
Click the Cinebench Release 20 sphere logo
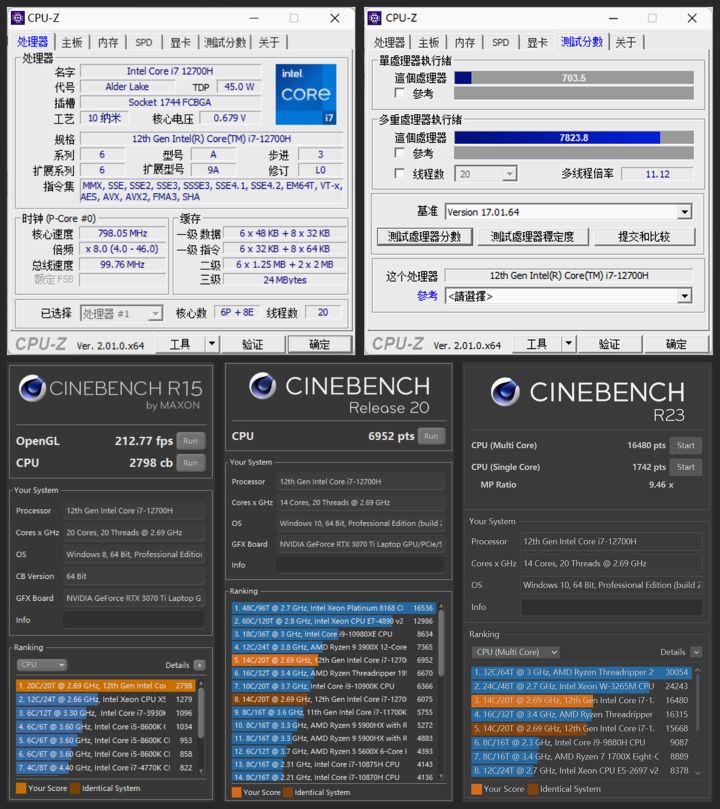pos(263,386)
